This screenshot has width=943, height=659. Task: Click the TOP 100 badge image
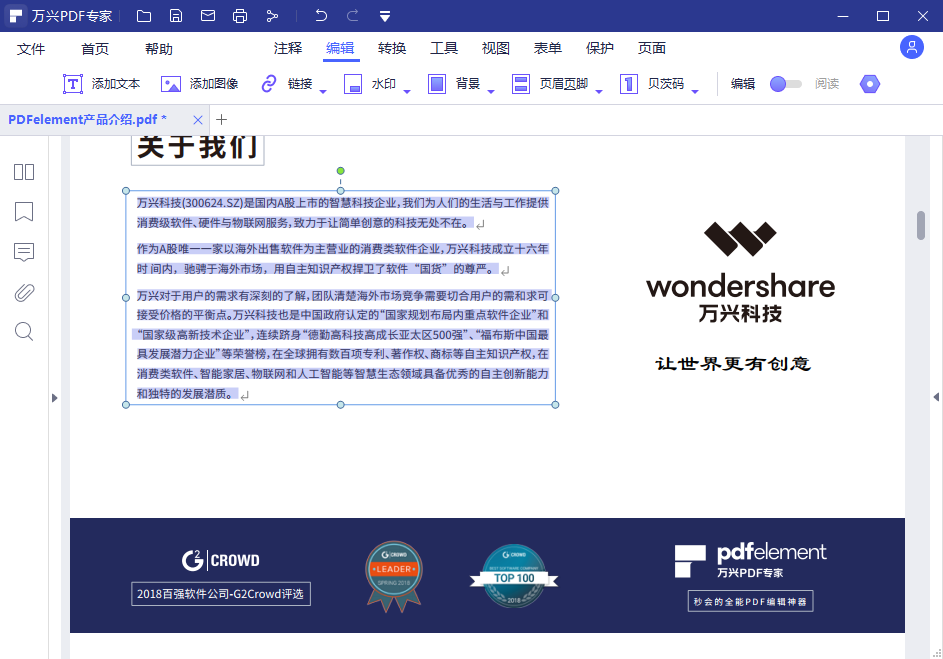[x=514, y=576]
